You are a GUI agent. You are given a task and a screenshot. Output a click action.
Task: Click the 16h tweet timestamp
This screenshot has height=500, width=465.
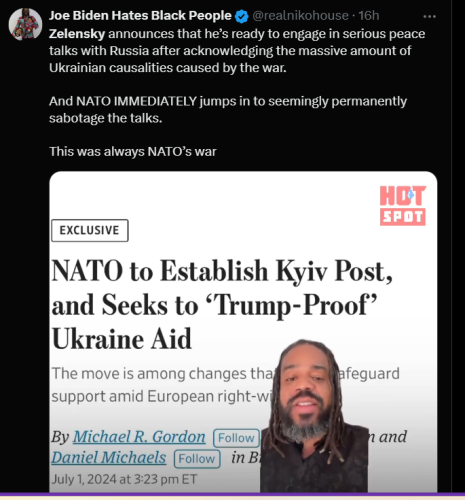click(x=369, y=16)
